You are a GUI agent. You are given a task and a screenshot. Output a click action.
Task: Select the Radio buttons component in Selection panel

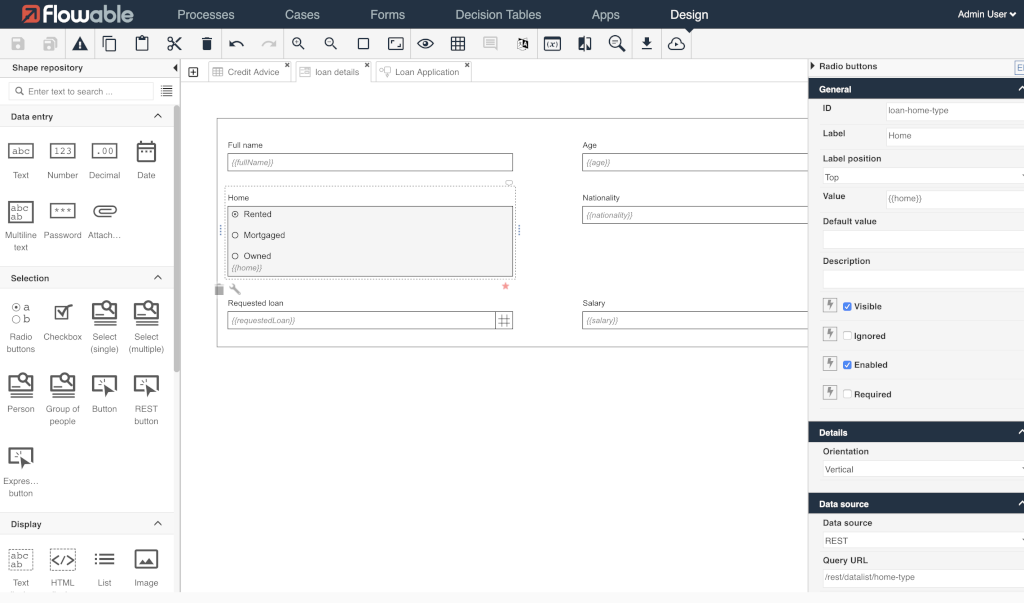tap(20, 313)
